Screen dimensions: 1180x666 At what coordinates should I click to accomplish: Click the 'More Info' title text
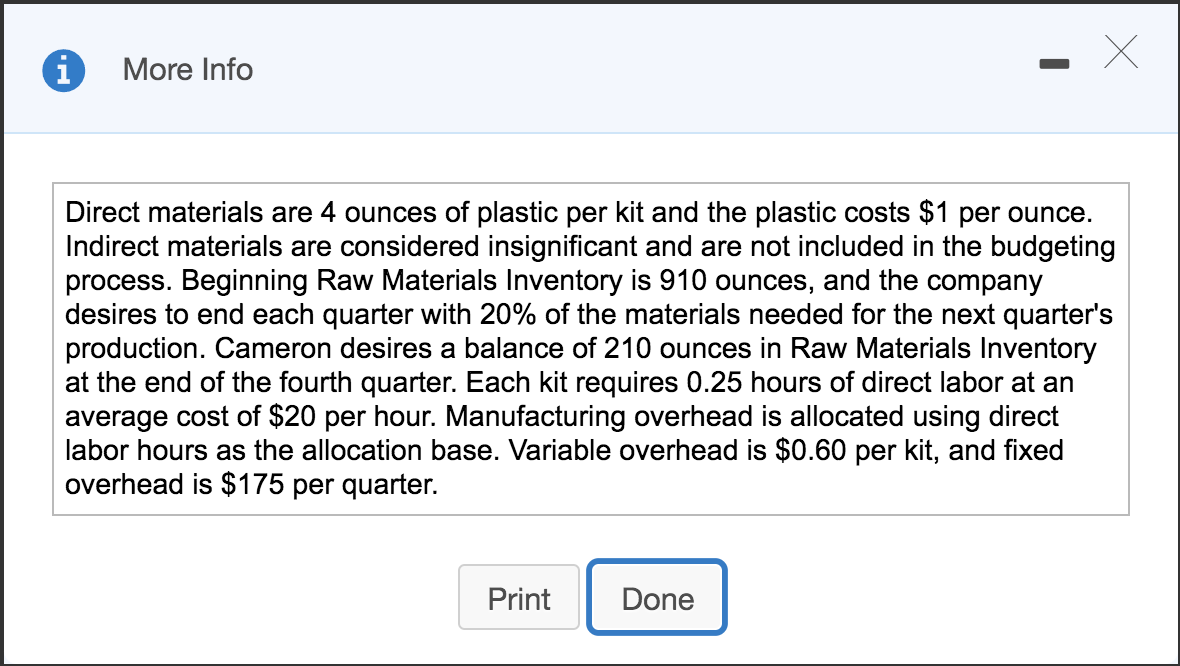coord(187,69)
